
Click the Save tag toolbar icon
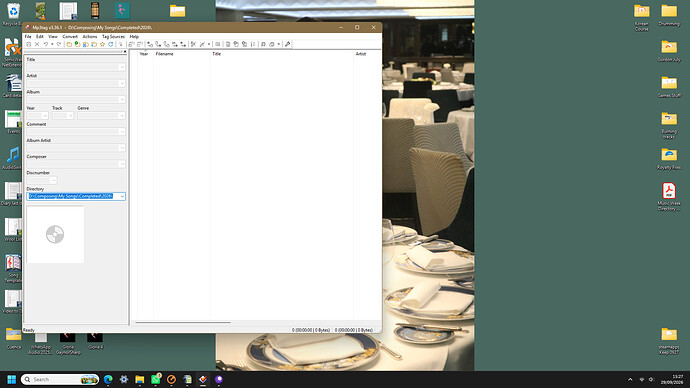point(29,44)
